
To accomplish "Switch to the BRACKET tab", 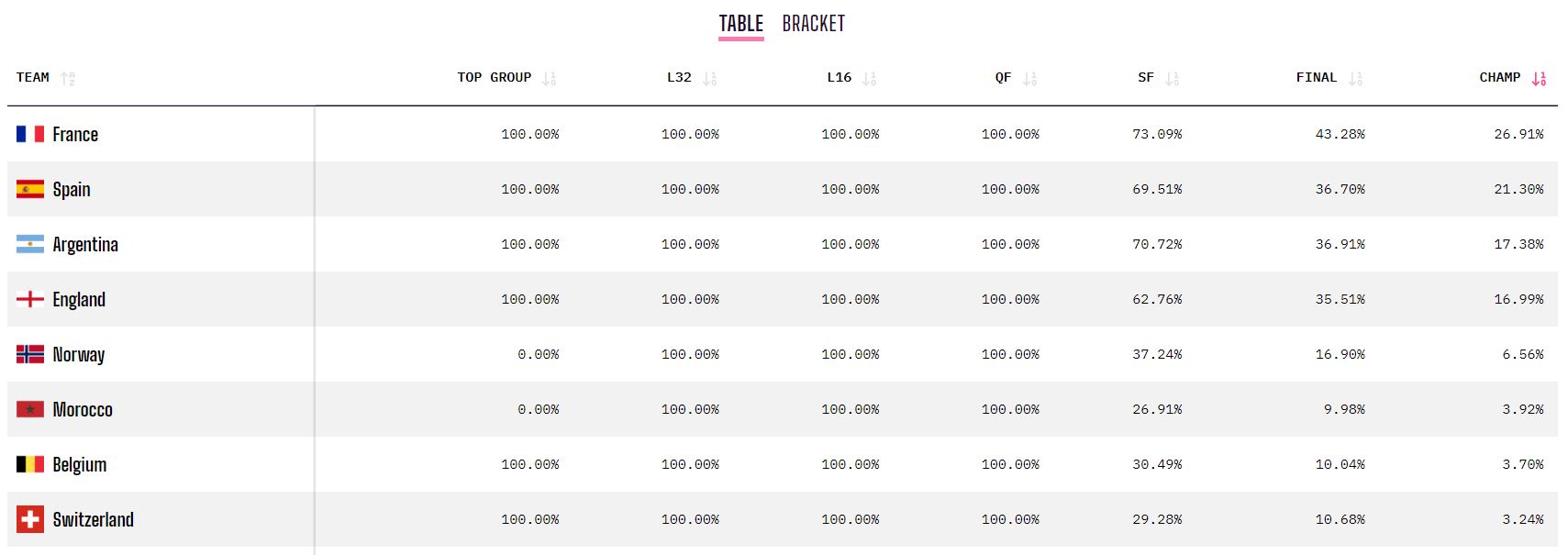I will point(813,24).
